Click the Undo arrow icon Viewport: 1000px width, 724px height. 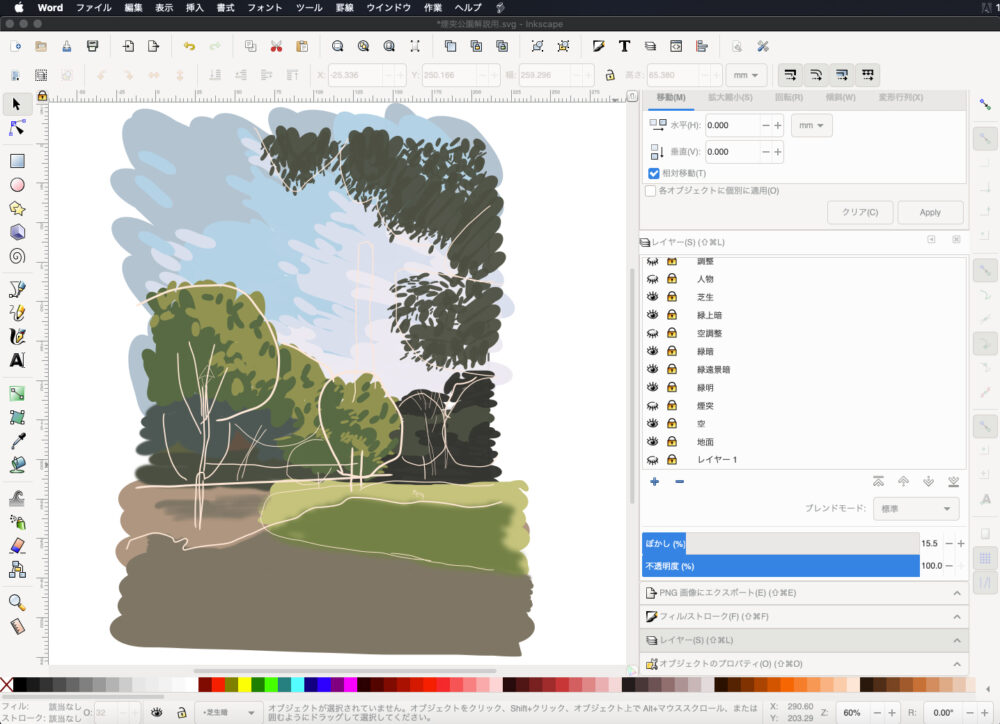(x=189, y=46)
